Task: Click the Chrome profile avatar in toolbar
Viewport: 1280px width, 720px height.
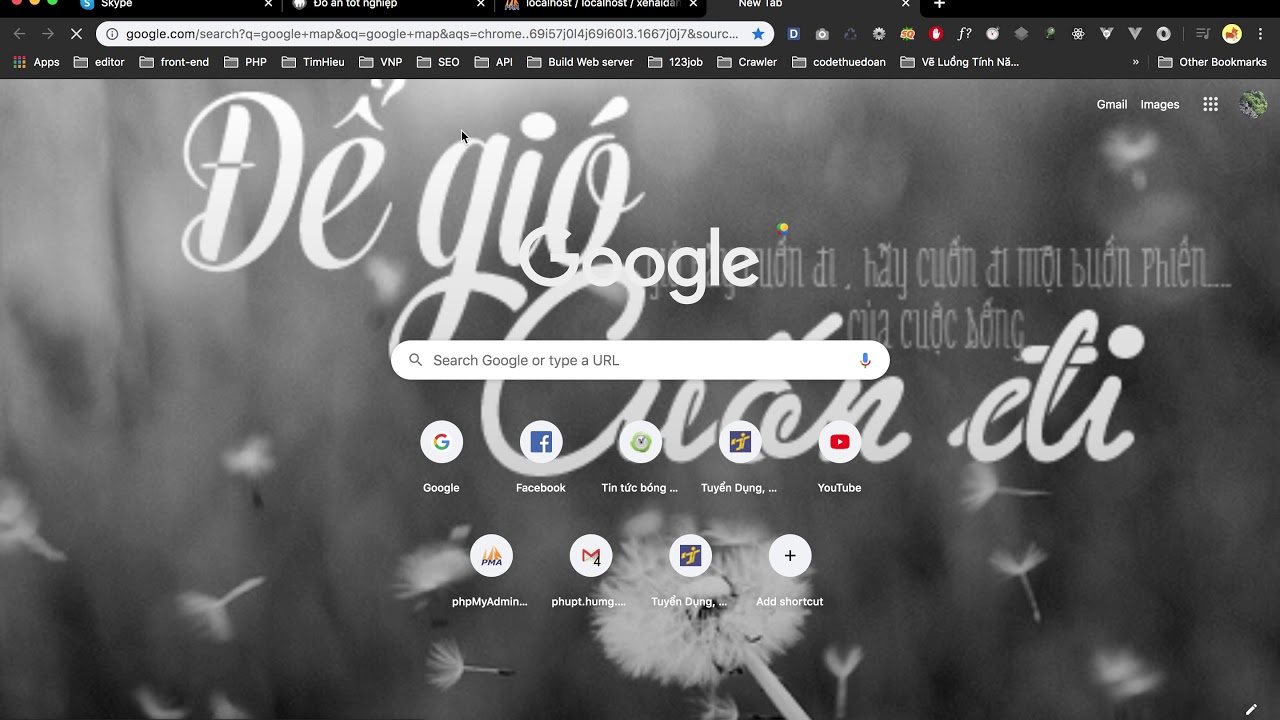Action: pos(1232,34)
